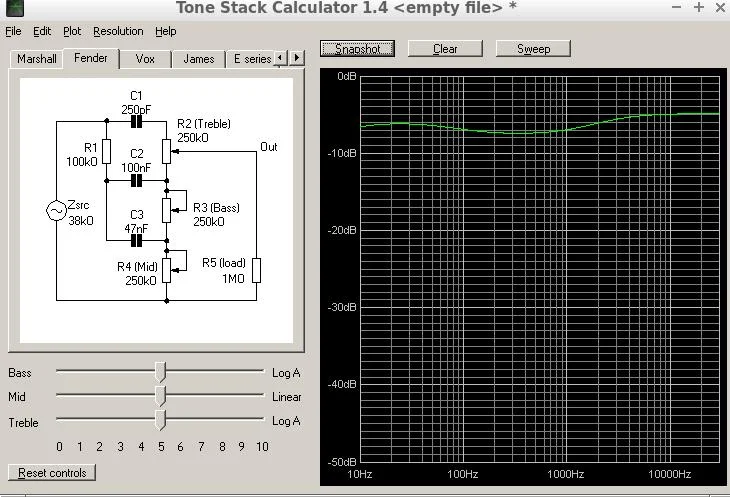Open the Resolution menu
Image resolution: width=730 pixels, height=497 pixels.
pos(118,31)
